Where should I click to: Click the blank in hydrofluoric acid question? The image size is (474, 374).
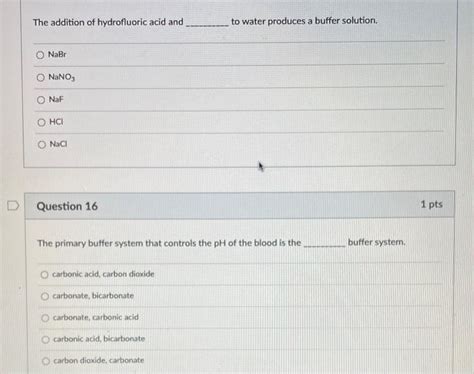point(207,23)
